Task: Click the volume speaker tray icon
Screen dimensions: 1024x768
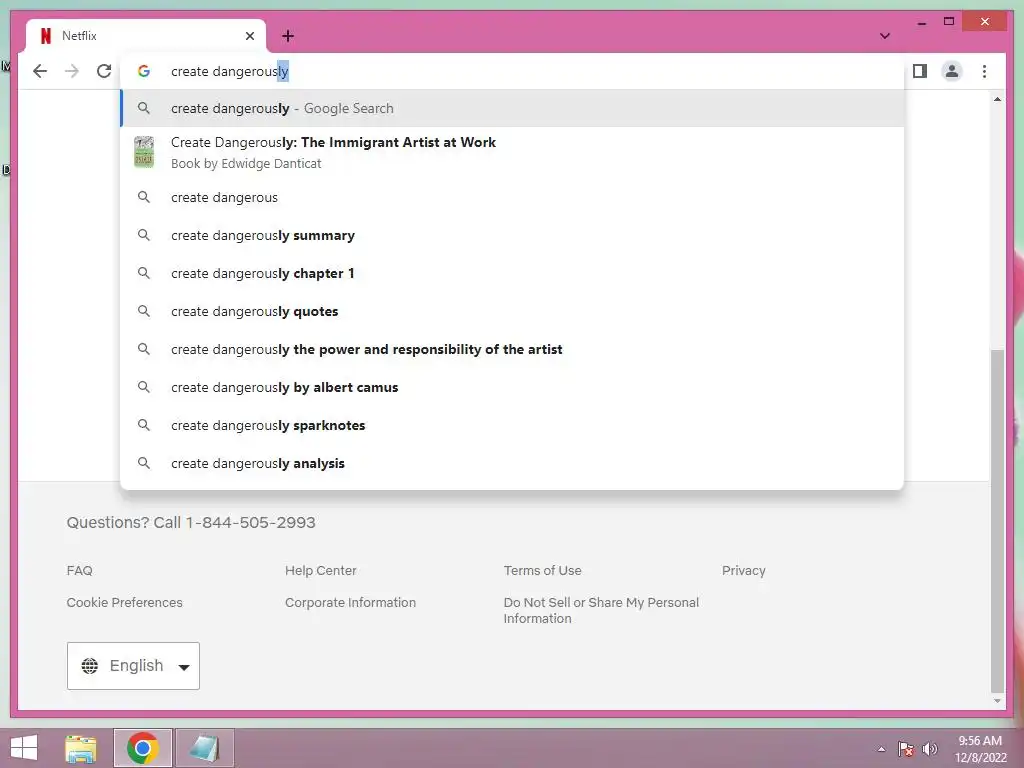Action: [x=929, y=749]
